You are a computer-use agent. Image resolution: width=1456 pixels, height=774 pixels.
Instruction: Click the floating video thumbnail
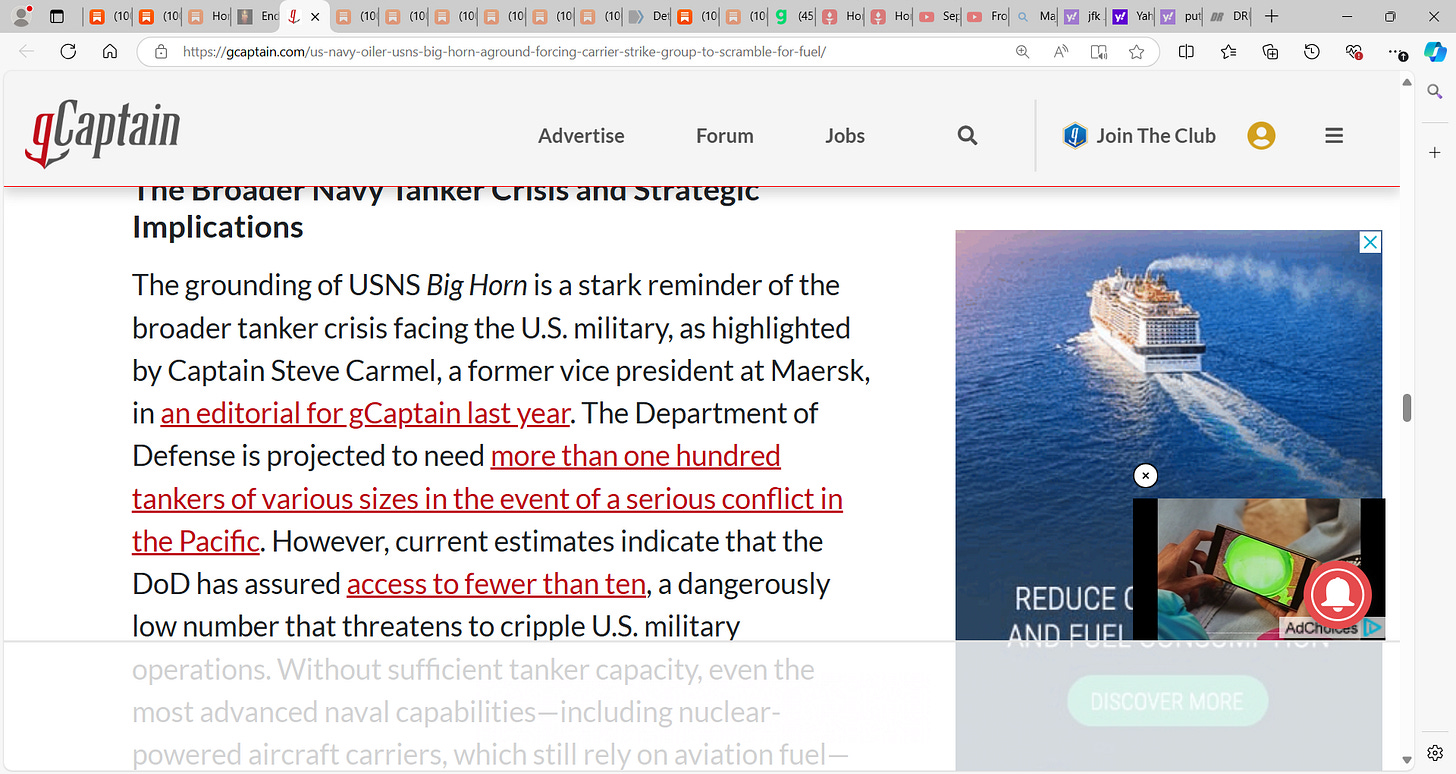pos(1258,569)
